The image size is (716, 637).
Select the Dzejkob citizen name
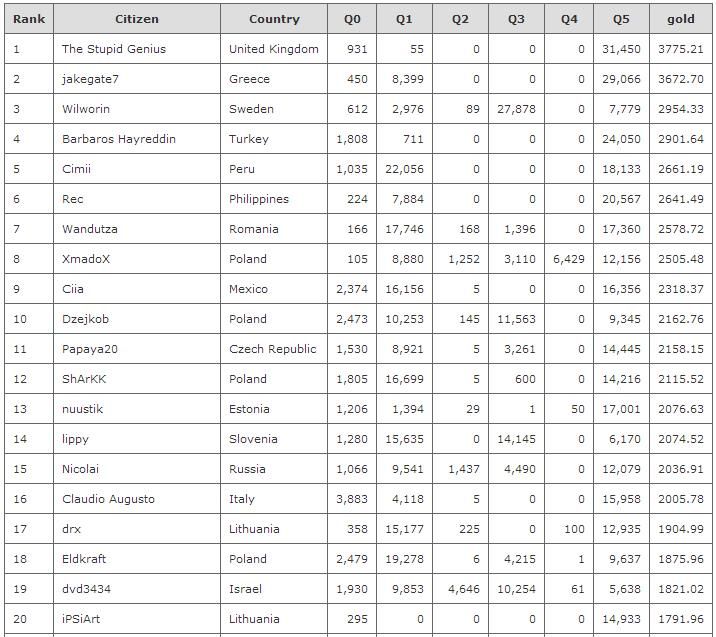click(86, 319)
